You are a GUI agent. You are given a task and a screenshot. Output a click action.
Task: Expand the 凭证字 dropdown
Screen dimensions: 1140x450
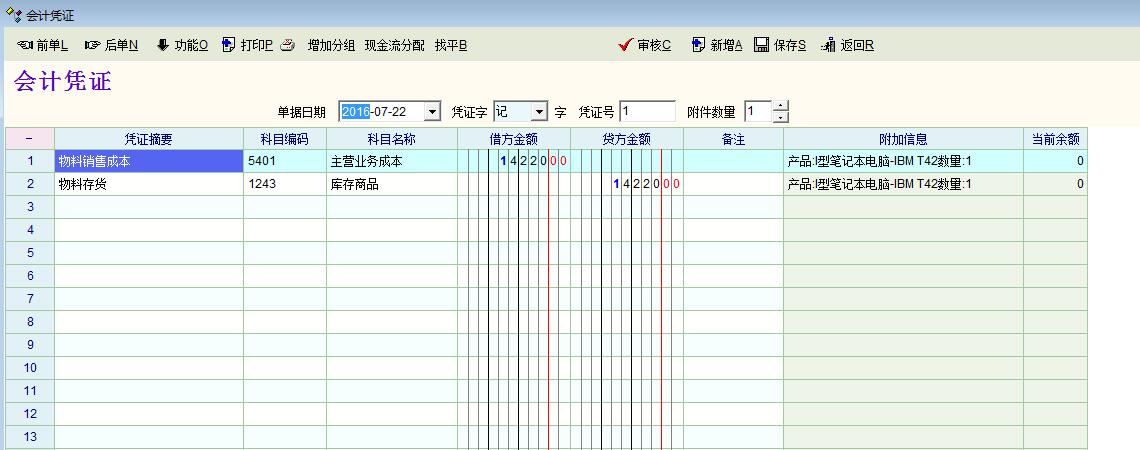point(539,111)
